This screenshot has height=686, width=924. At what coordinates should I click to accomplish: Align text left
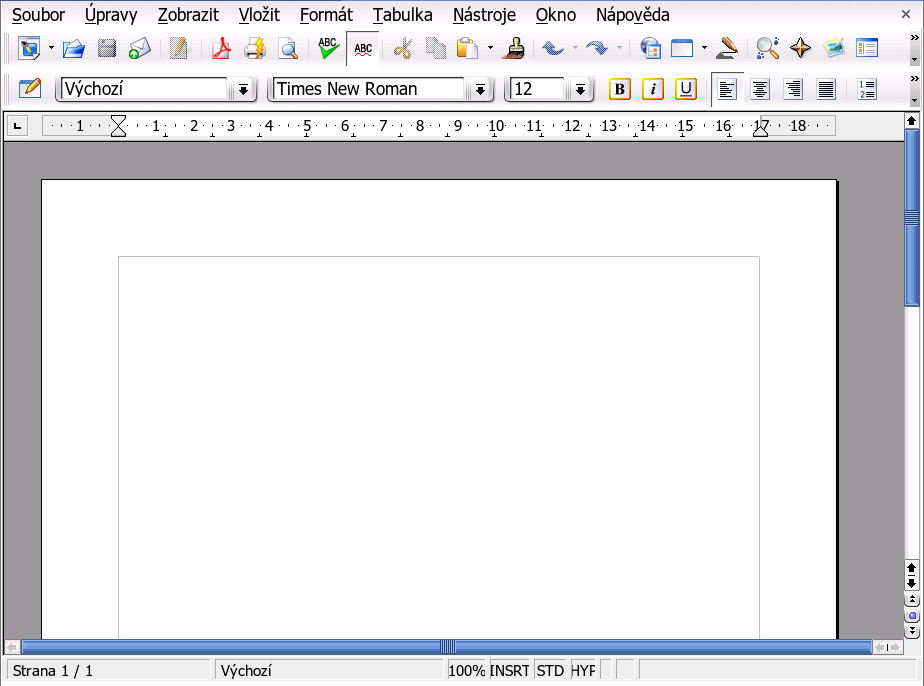(727, 89)
